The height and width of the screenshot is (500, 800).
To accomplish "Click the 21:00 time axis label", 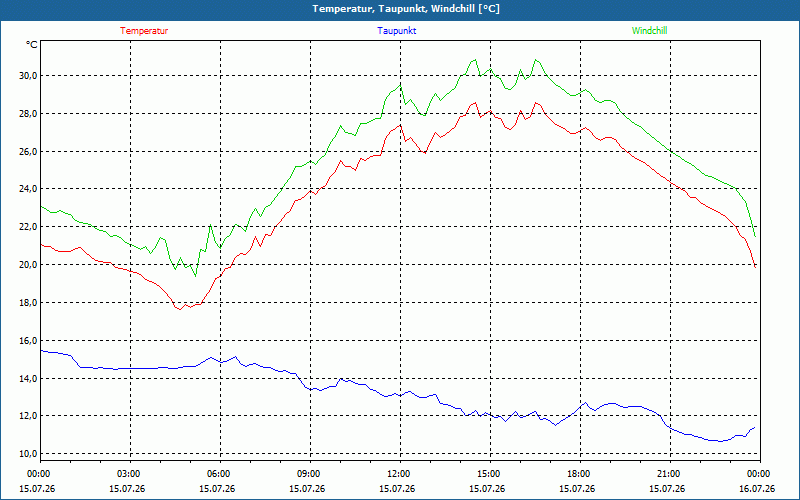I will pos(668,474).
